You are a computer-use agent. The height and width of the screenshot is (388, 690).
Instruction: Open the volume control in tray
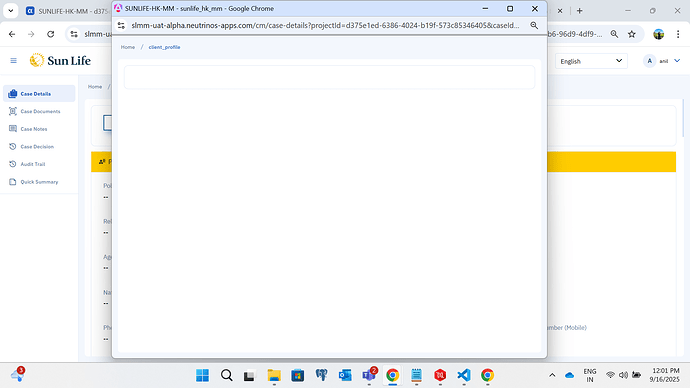[x=623, y=375]
